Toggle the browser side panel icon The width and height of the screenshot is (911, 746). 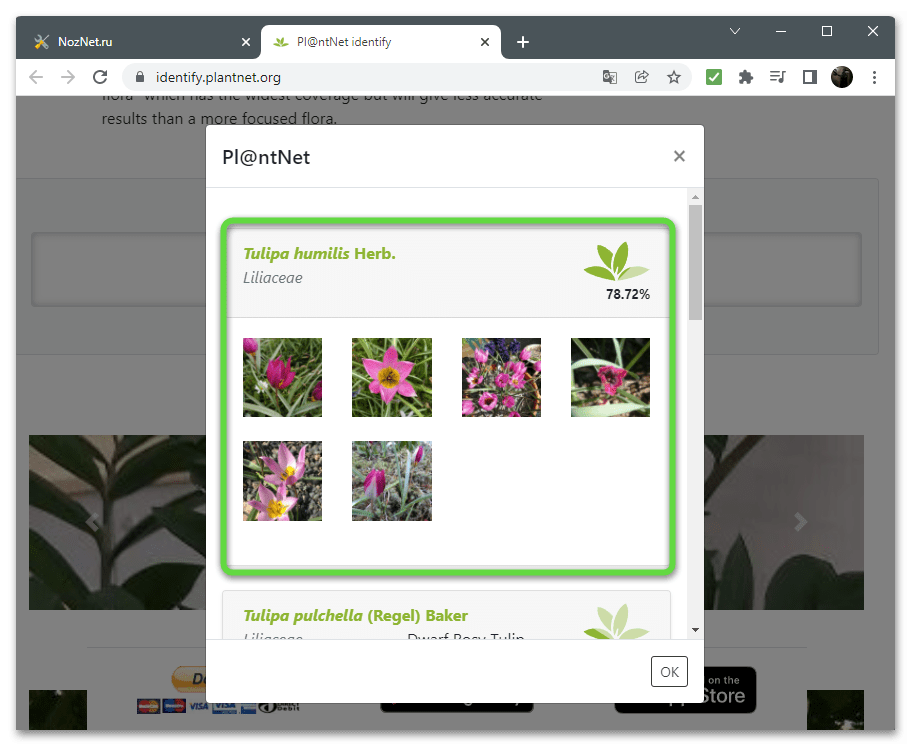[x=809, y=77]
